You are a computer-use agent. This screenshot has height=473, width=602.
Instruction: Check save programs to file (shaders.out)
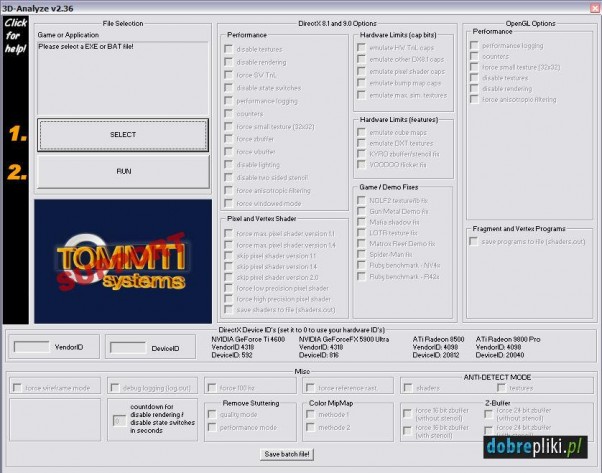click(x=474, y=241)
